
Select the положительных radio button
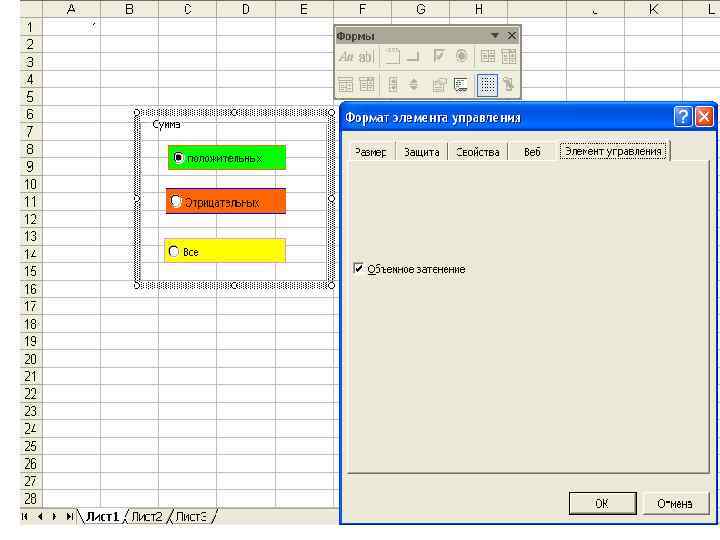178,158
